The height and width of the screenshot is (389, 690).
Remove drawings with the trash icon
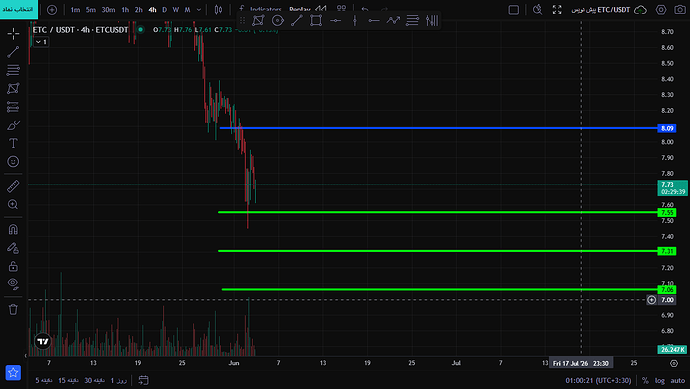(x=13, y=309)
